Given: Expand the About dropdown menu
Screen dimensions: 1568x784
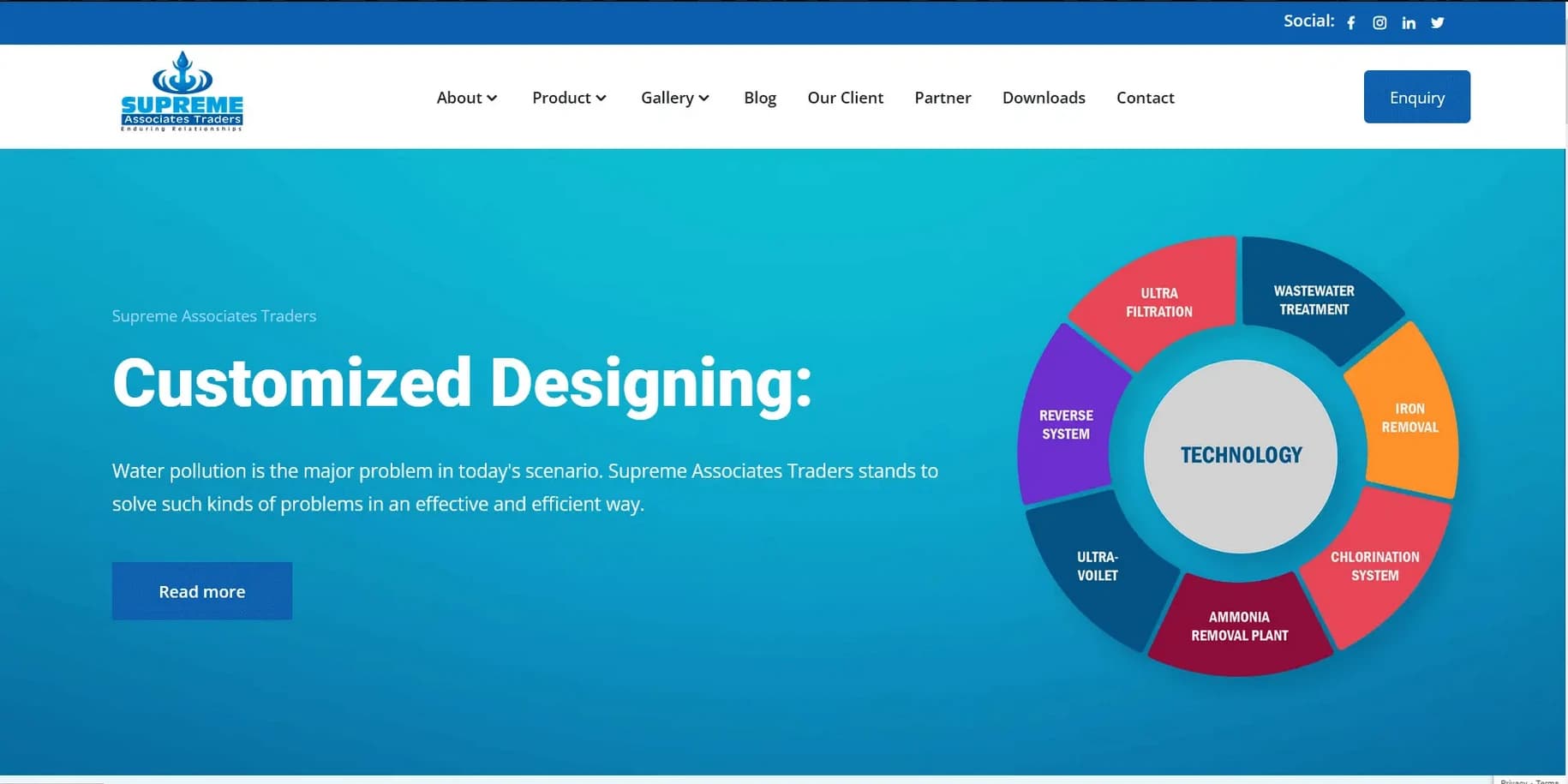Looking at the screenshot, I should pyautogui.click(x=466, y=98).
